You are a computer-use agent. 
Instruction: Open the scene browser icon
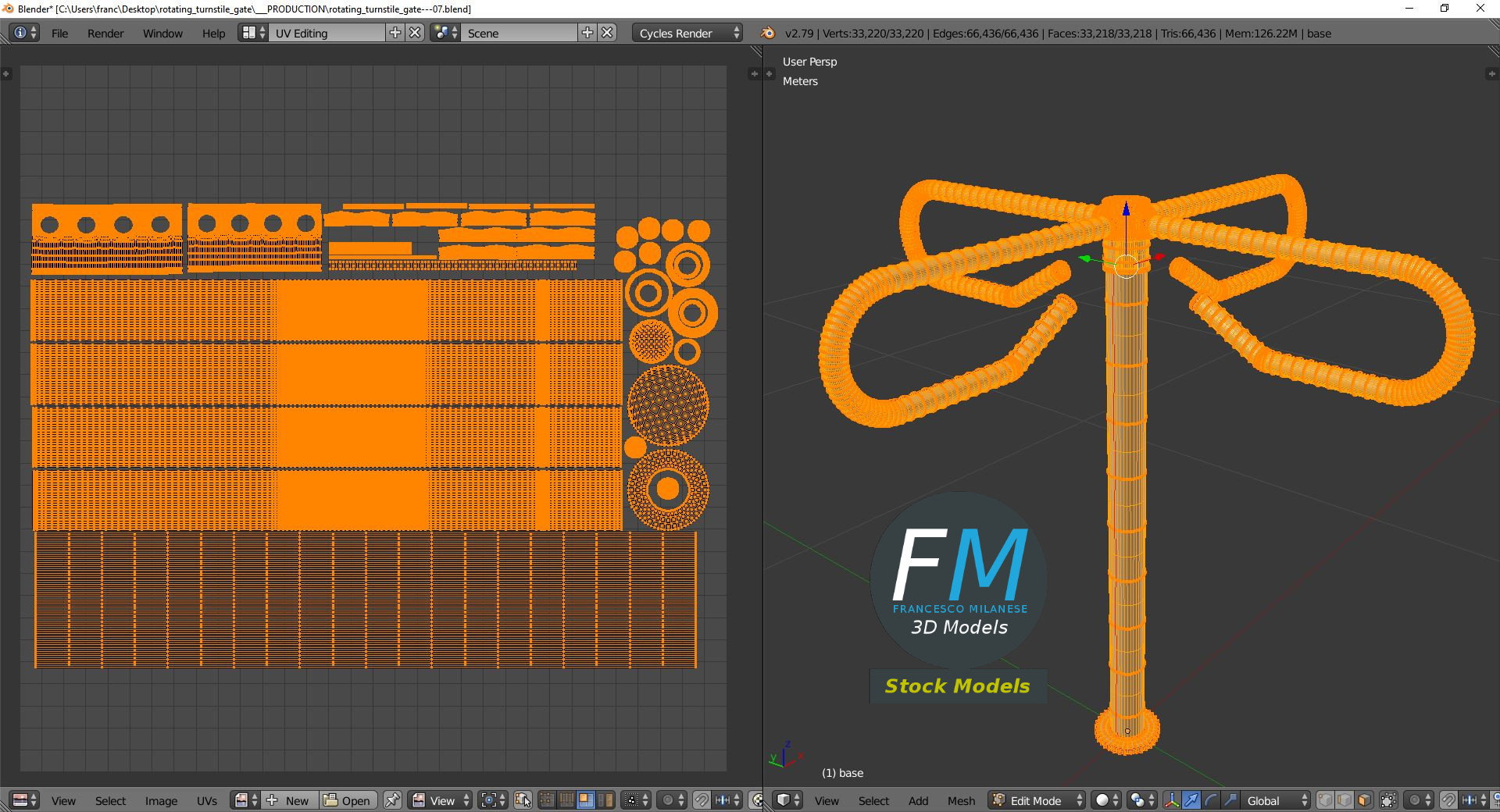(x=445, y=33)
